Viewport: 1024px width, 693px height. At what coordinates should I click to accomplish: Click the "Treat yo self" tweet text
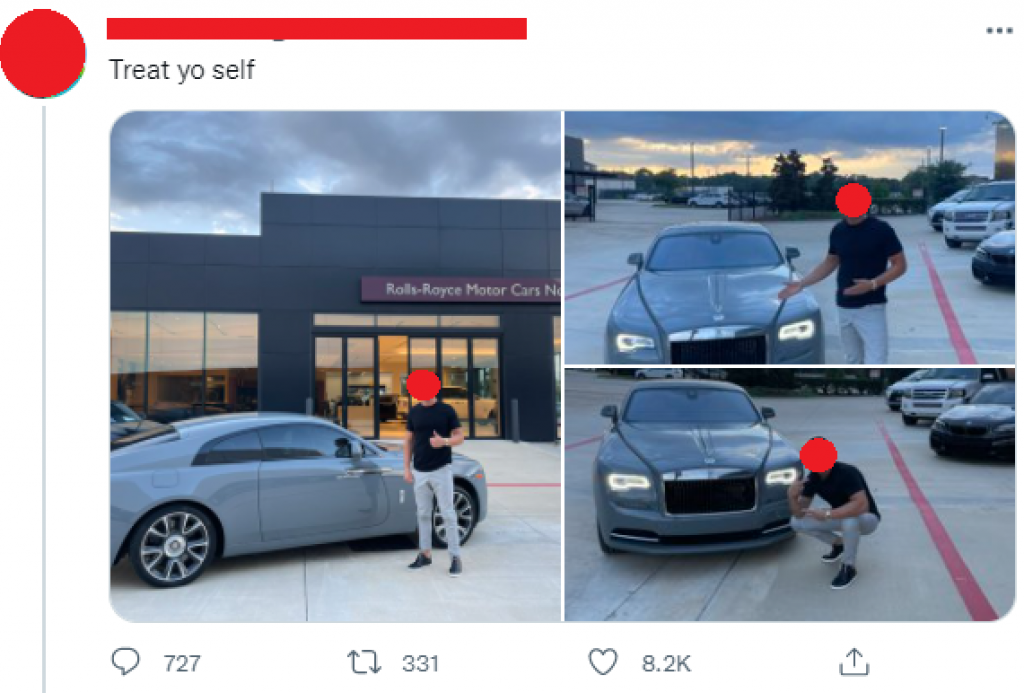[x=182, y=70]
